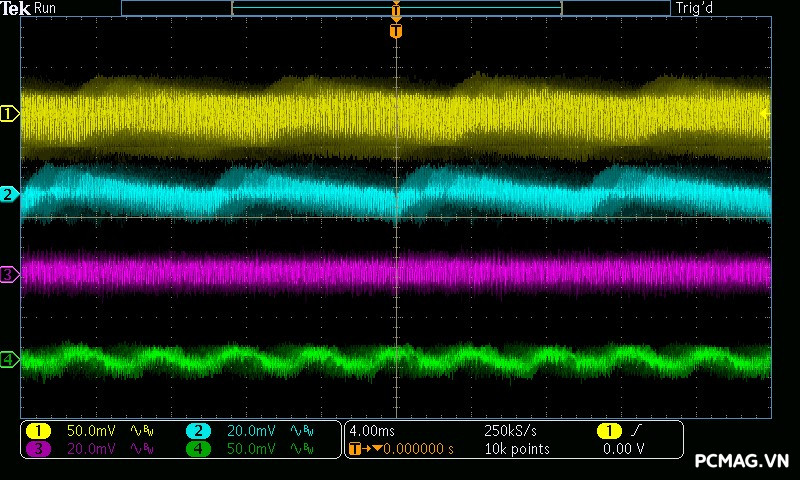The width and height of the screenshot is (800, 480).
Task: Toggle the magenta channel 3 badge
Action: (x=38, y=449)
